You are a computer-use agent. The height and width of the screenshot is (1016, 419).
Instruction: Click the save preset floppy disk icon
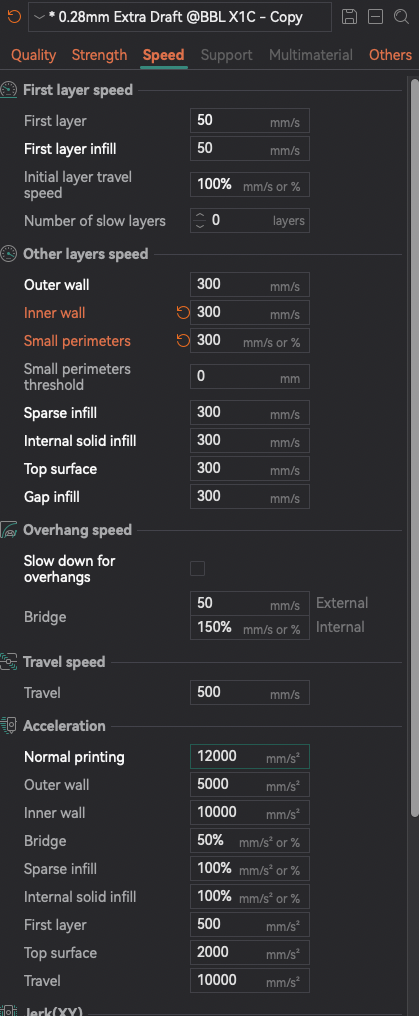349,17
